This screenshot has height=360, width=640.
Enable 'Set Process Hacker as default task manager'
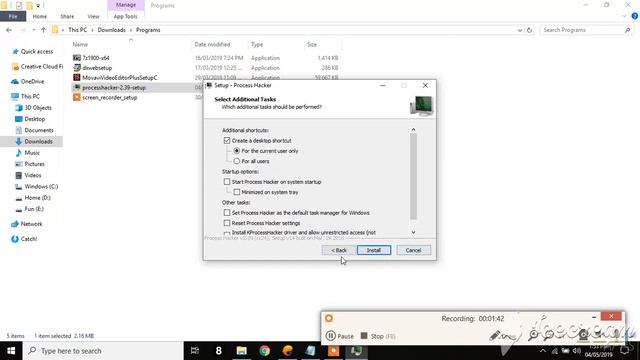tap(227, 213)
